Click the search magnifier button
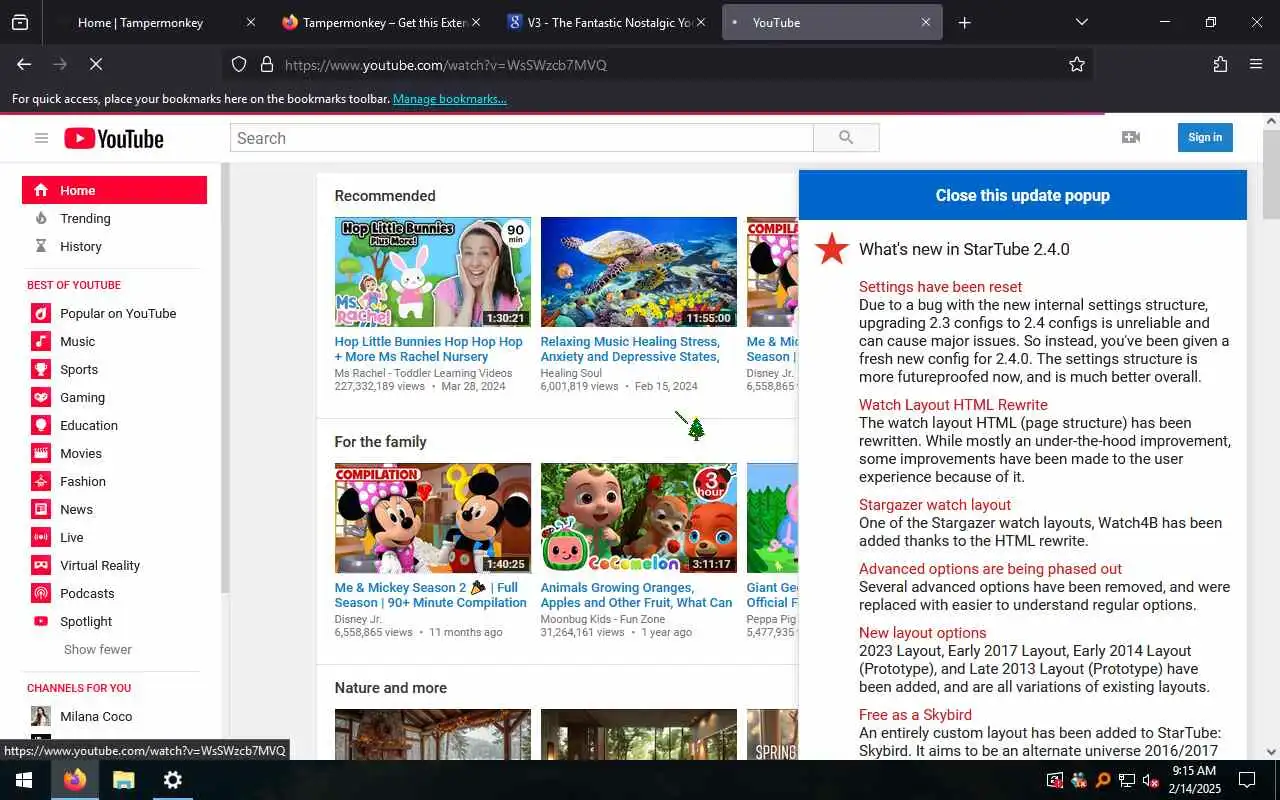Image resolution: width=1280 pixels, height=800 pixels. pos(846,138)
